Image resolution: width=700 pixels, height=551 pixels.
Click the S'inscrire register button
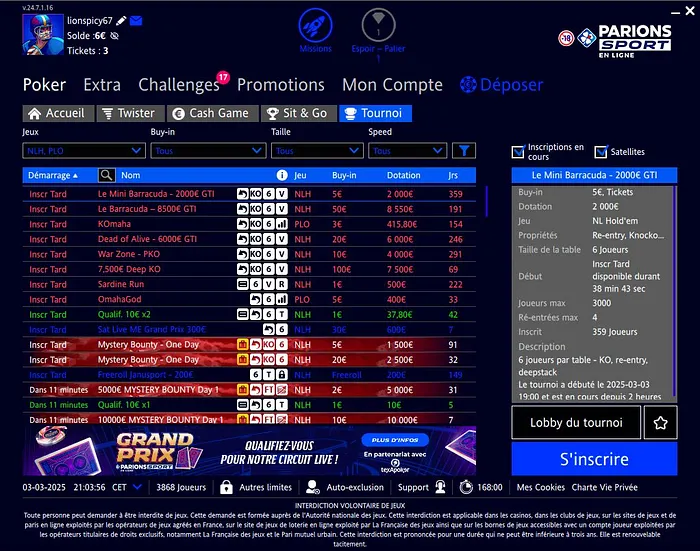coord(594,459)
